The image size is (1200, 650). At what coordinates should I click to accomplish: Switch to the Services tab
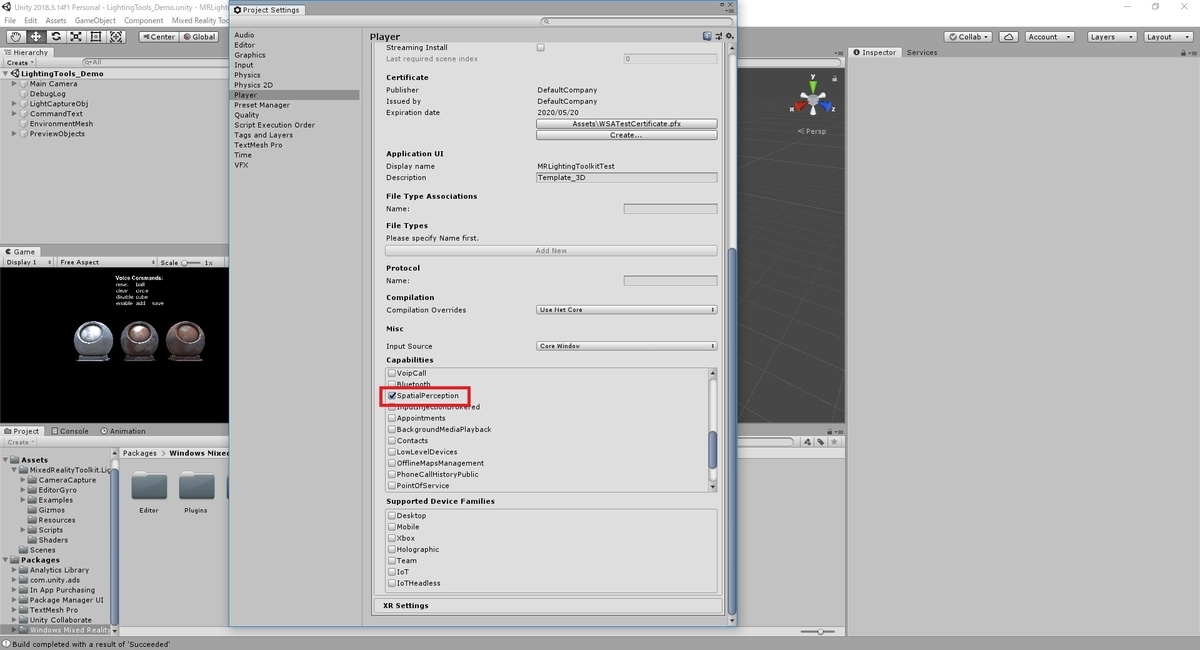(x=922, y=52)
